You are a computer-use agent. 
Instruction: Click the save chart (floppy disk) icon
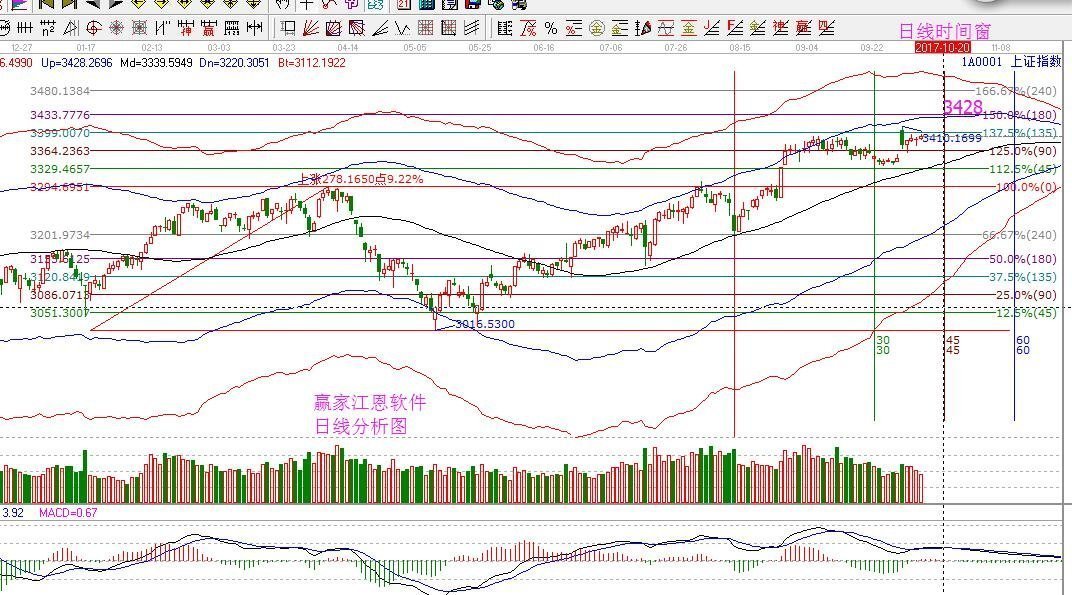pos(471,8)
